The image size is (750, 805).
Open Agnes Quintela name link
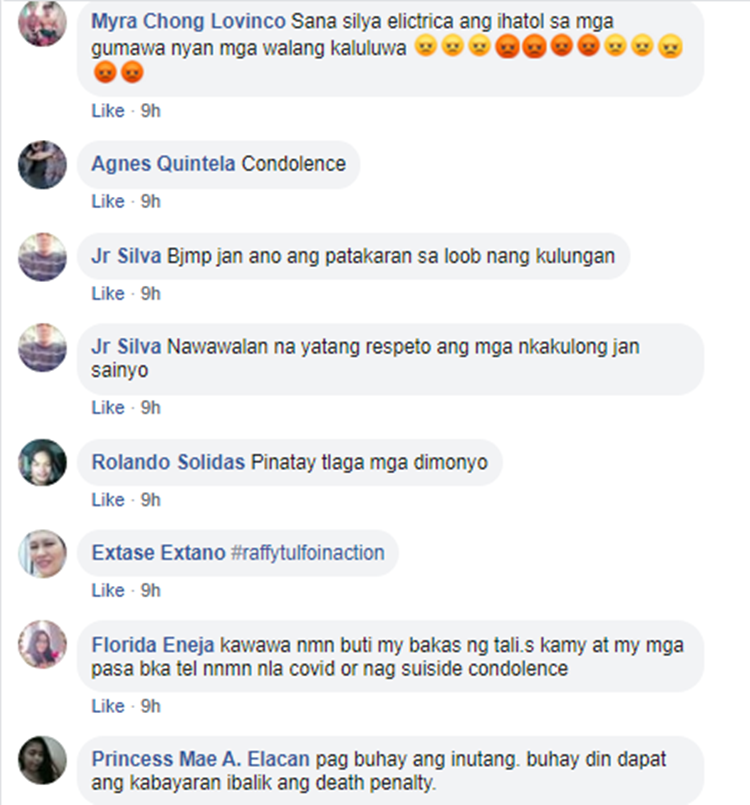click(163, 164)
